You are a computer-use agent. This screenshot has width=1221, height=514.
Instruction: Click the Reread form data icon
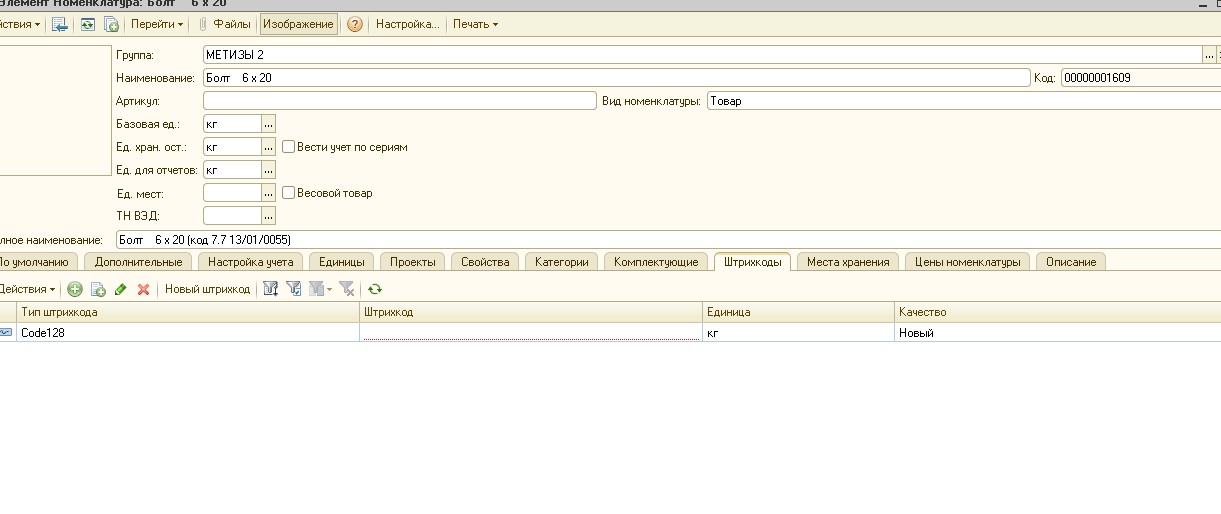88,24
